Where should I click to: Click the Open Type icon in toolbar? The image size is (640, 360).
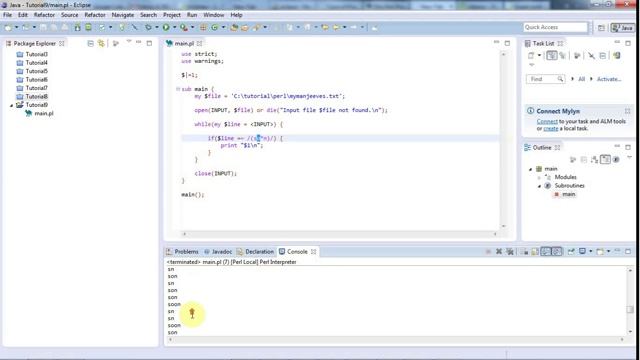[x=234, y=27]
